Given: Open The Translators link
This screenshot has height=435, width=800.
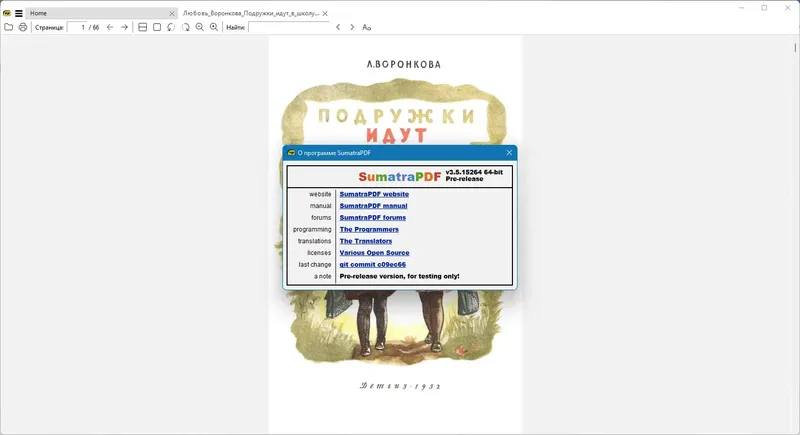Looking at the screenshot, I should 366,241.
